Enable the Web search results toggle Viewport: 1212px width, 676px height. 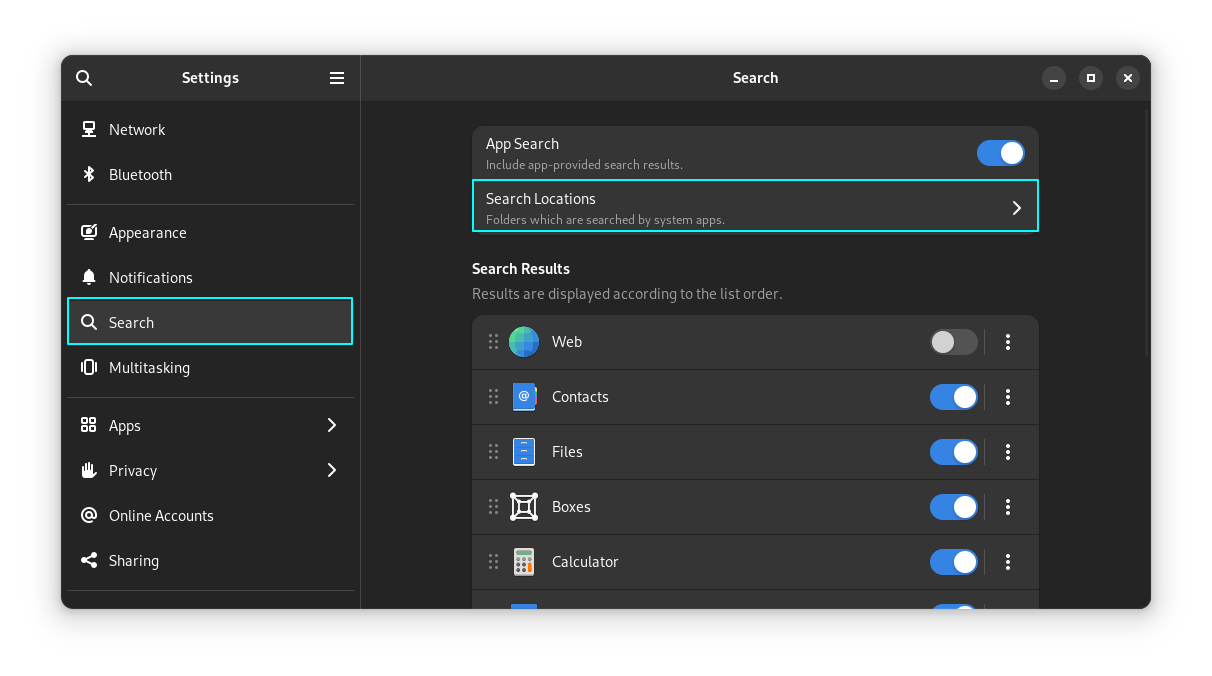[x=953, y=342]
